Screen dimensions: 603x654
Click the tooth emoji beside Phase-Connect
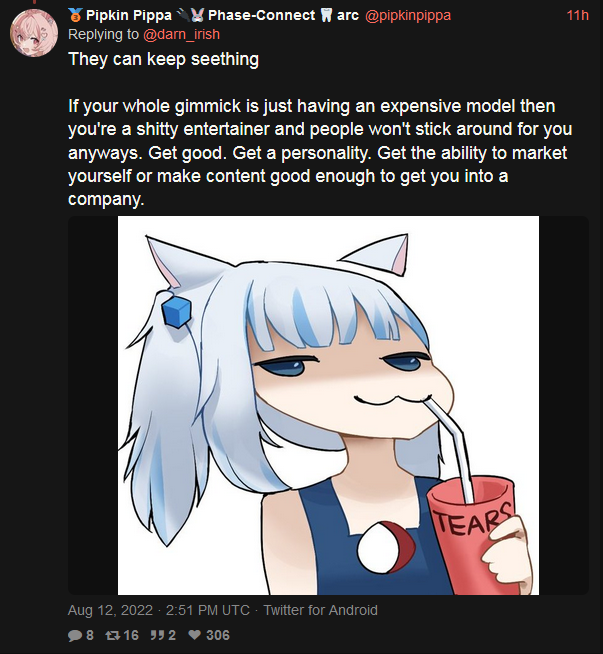(327, 15)
